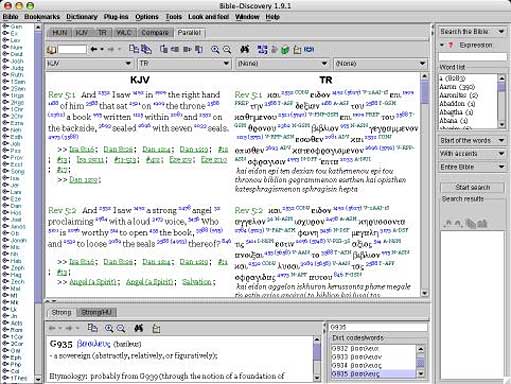Click the main text pane vertical scrollbar thumb
The image size is (511, 384).
pyautogui.click(x=424, y=92)
